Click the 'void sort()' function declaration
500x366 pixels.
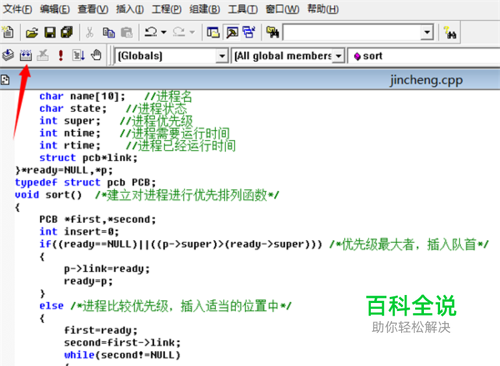pyautogui.click(x=48, y=195)
